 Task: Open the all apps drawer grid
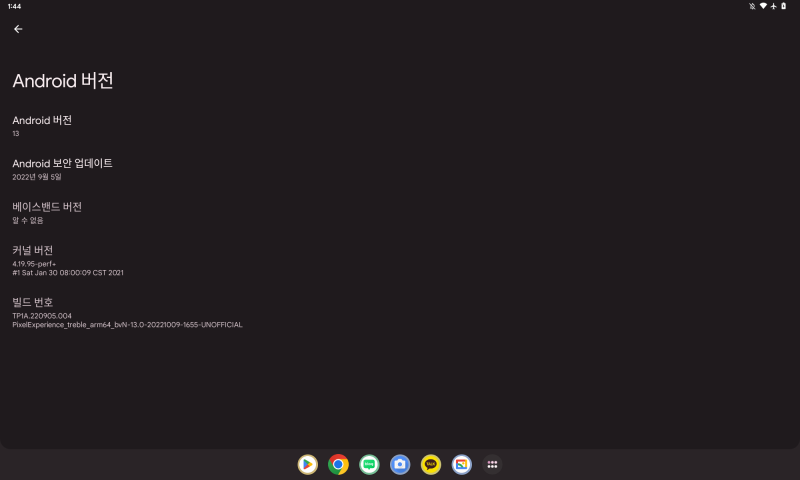pyautogui.click(x=492, y=464)
